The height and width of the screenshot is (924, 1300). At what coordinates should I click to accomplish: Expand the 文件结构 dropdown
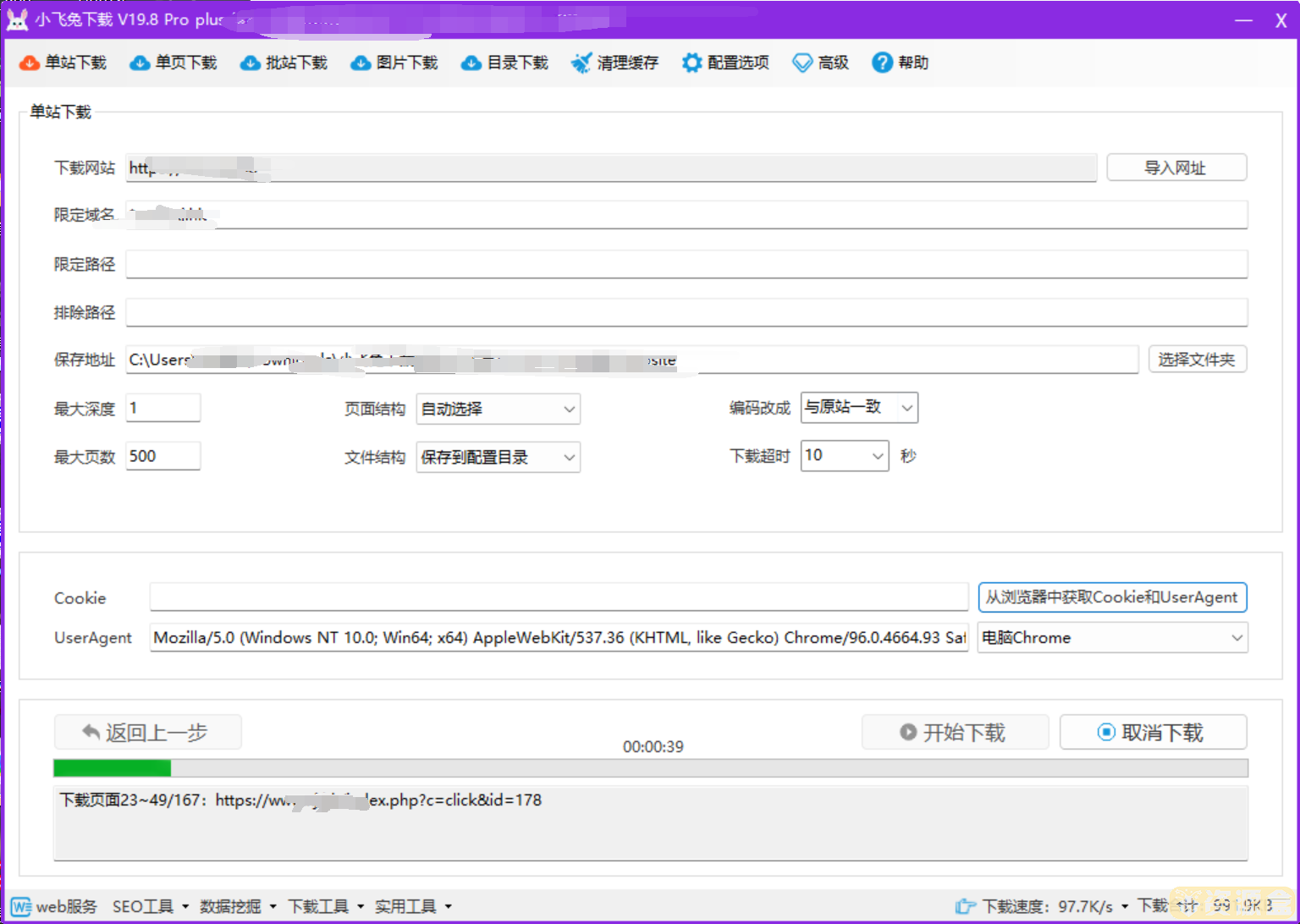click(499, 458)
